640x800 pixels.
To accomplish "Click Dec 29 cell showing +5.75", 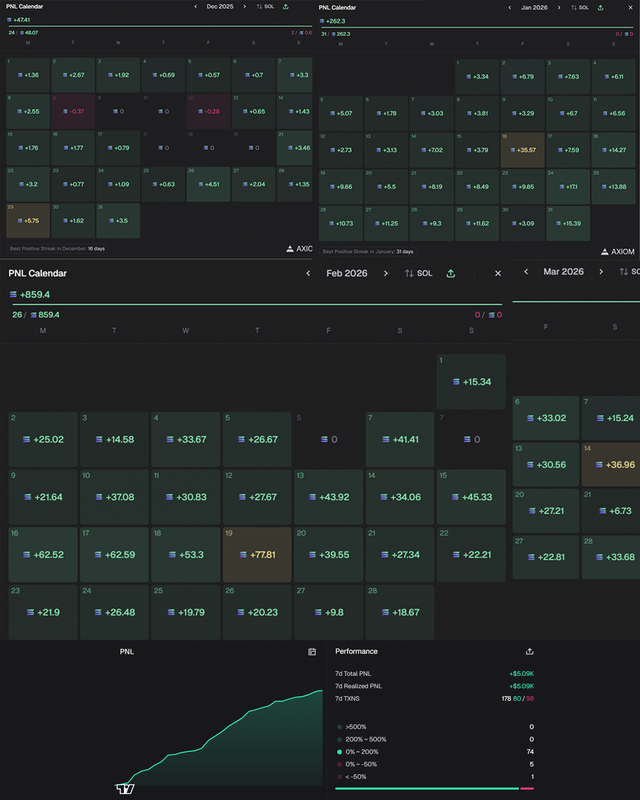I will (28, 220).
